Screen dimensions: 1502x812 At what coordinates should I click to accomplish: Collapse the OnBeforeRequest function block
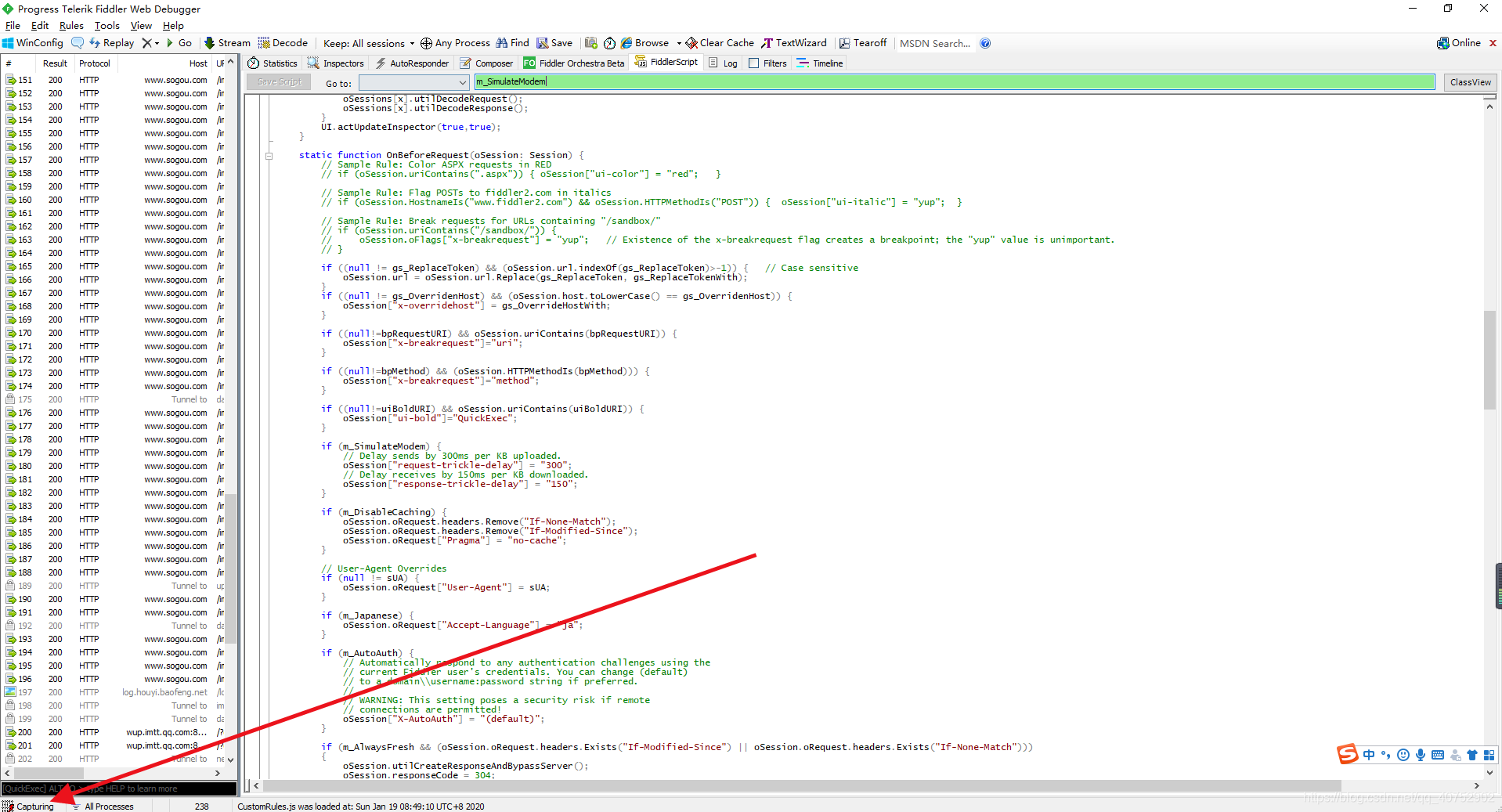269,156
